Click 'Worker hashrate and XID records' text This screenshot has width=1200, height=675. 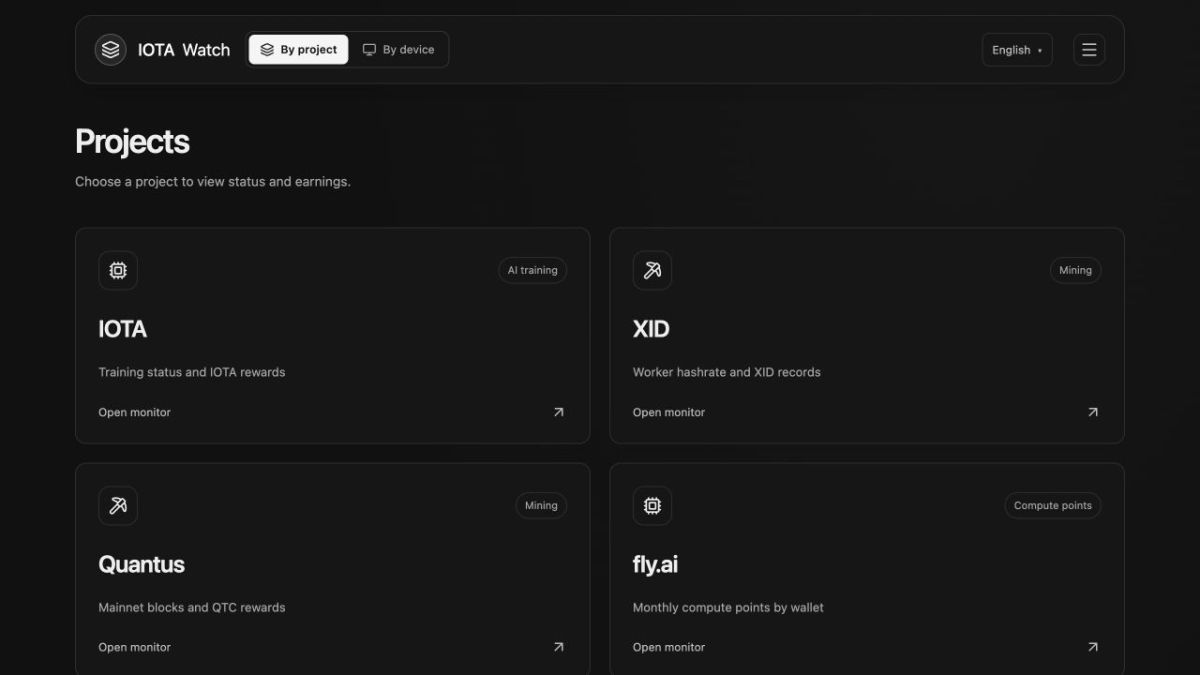pos(726,372)
